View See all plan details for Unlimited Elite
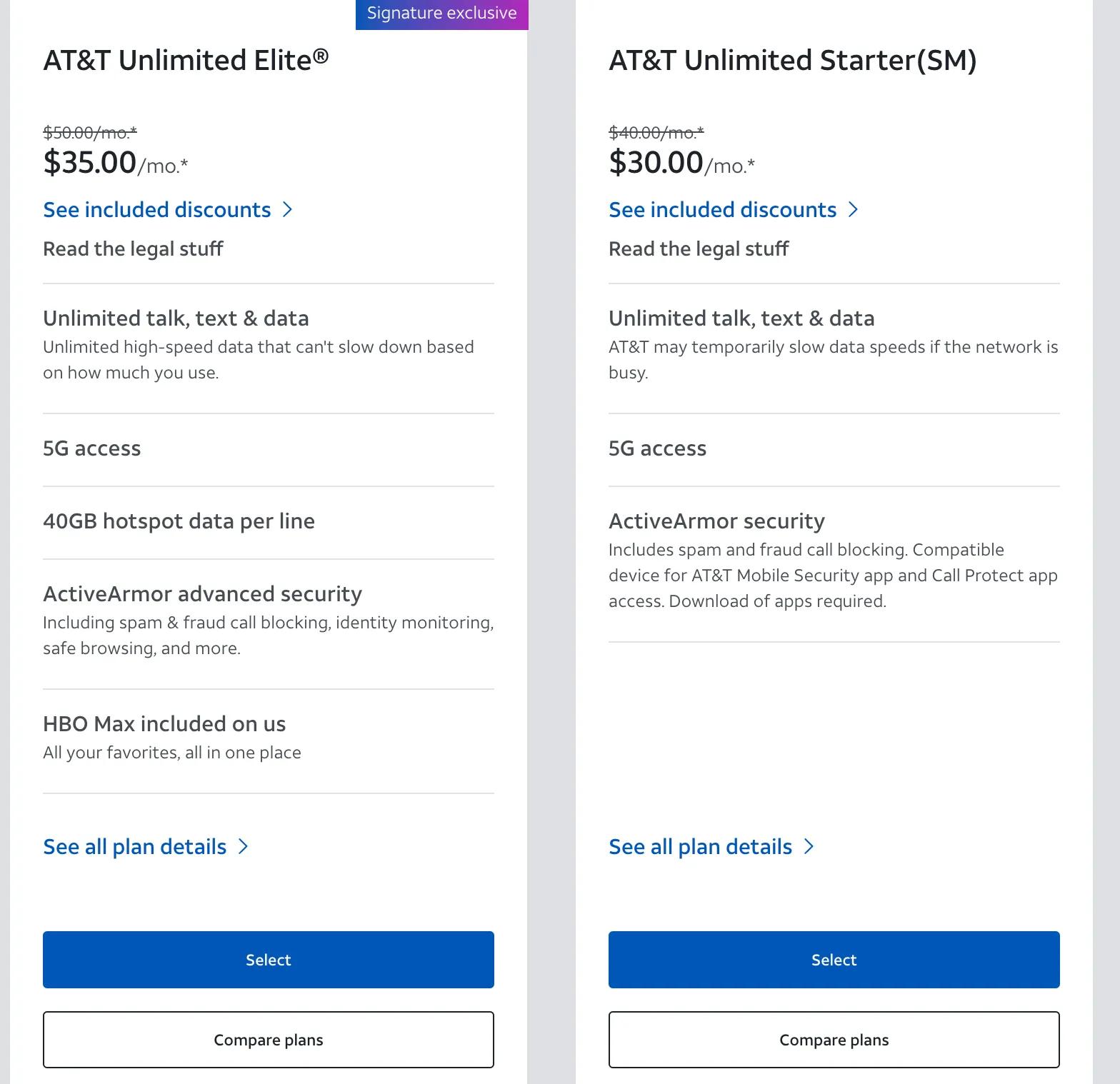 [x=135, y=847]
